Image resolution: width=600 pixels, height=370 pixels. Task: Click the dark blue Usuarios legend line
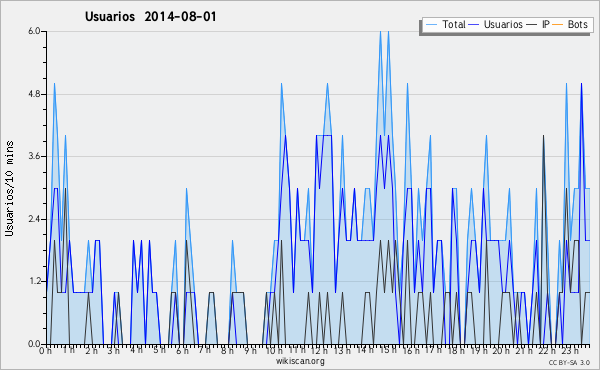(474, 25)
